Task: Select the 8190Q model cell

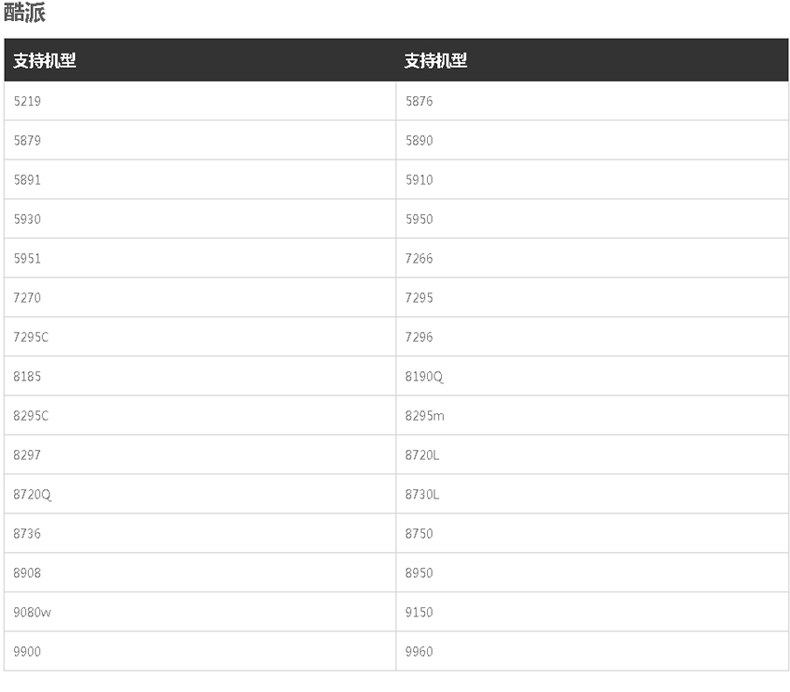Action: [424, 376]
